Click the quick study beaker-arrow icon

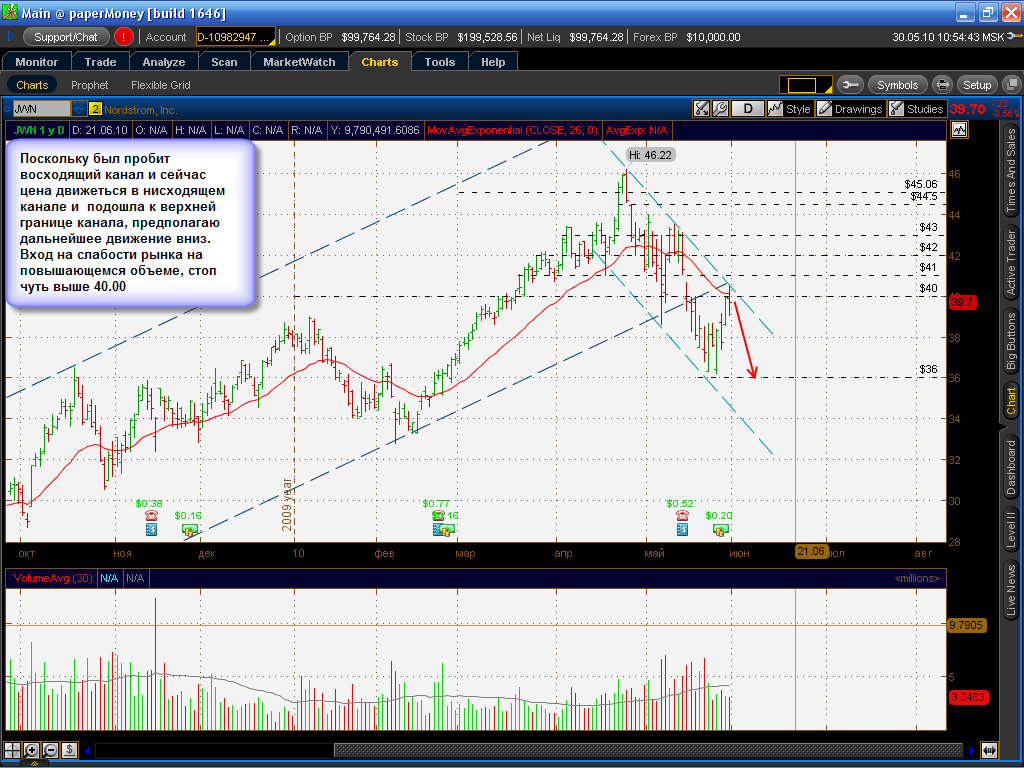pos(701,108)
